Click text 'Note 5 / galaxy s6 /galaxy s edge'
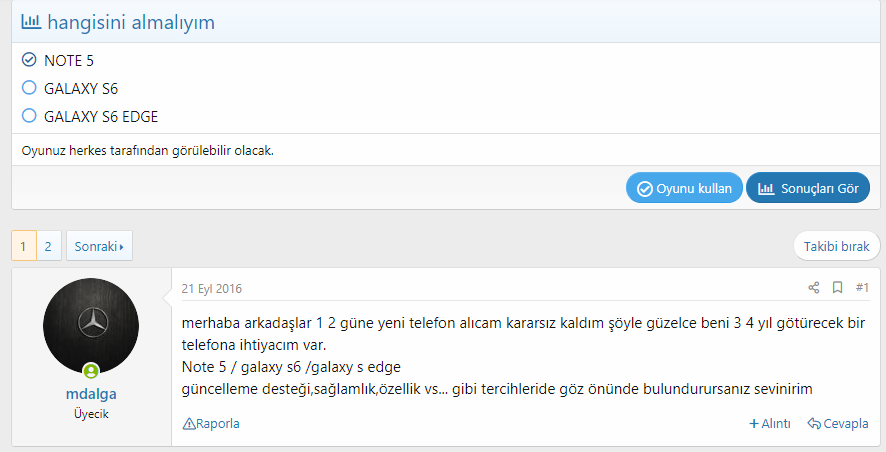This screenshot has height=452, width=886. click(291, 367)
